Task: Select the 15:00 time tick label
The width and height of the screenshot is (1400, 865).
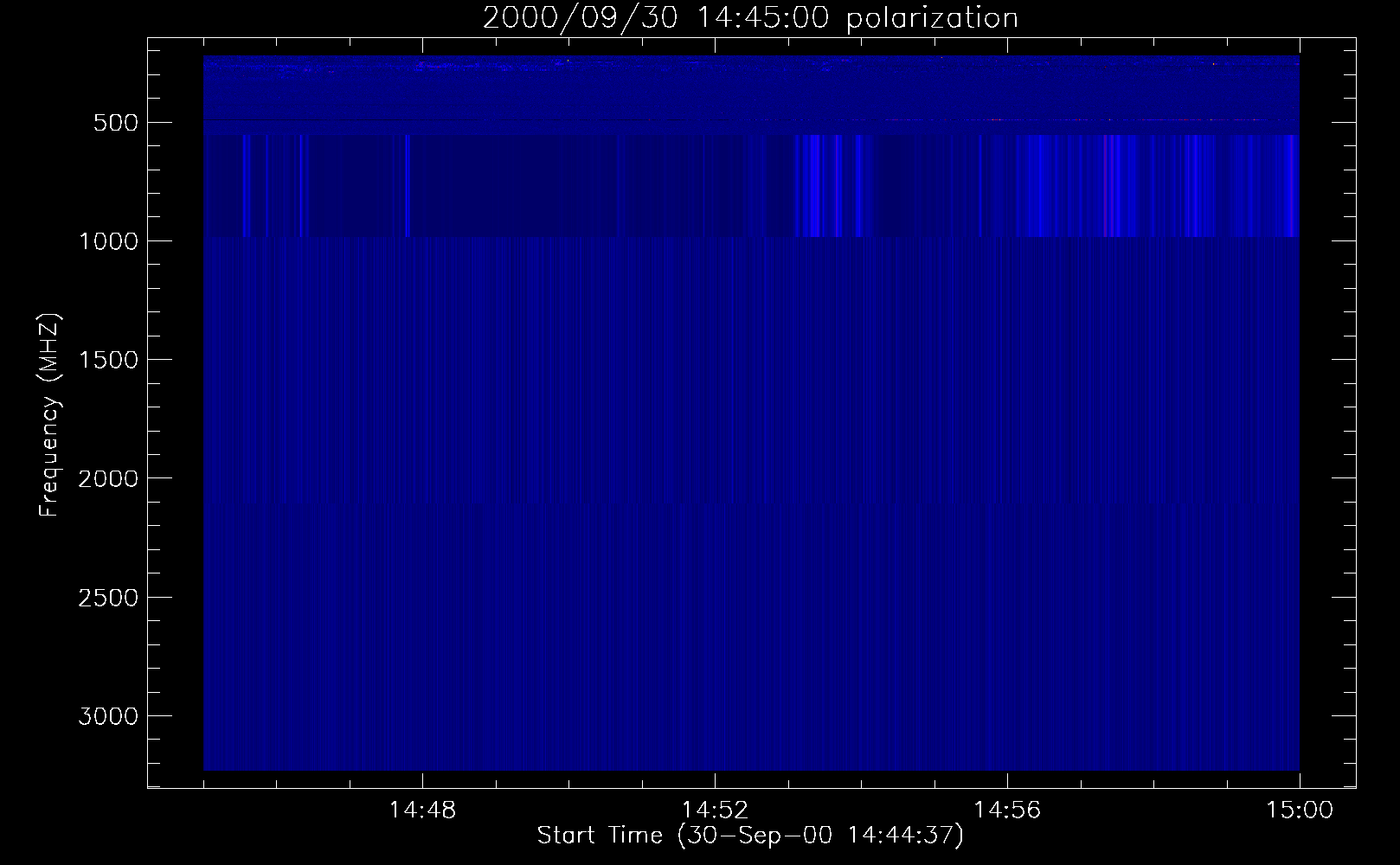Action: coord(1300,811)
